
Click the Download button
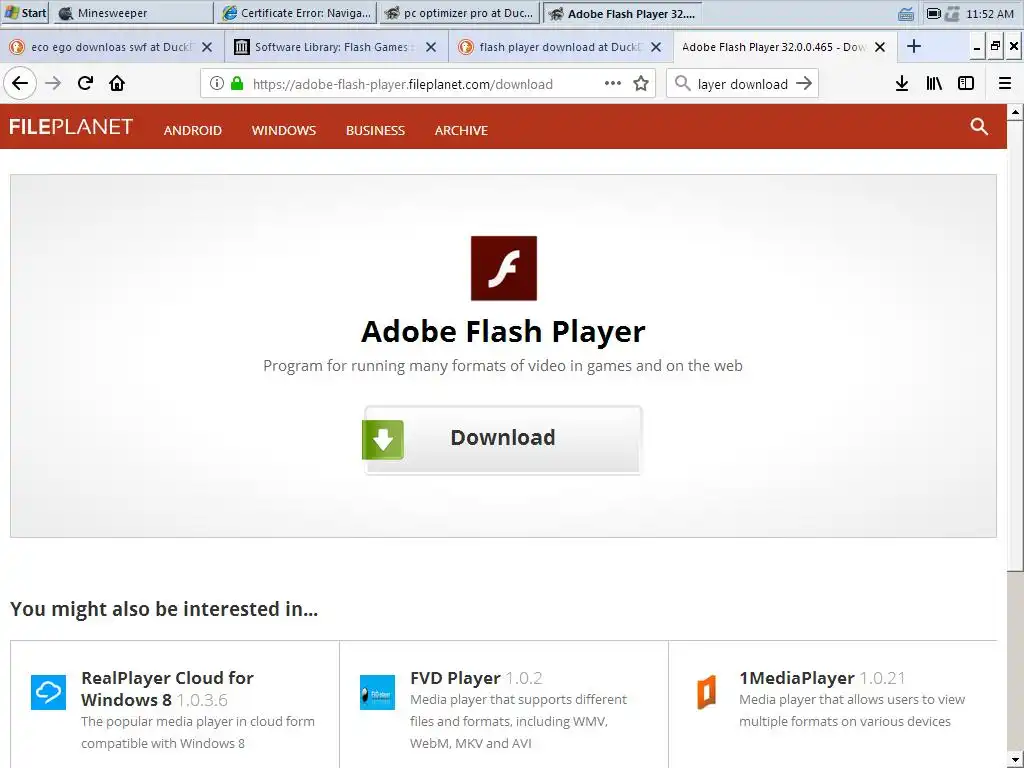503,440
